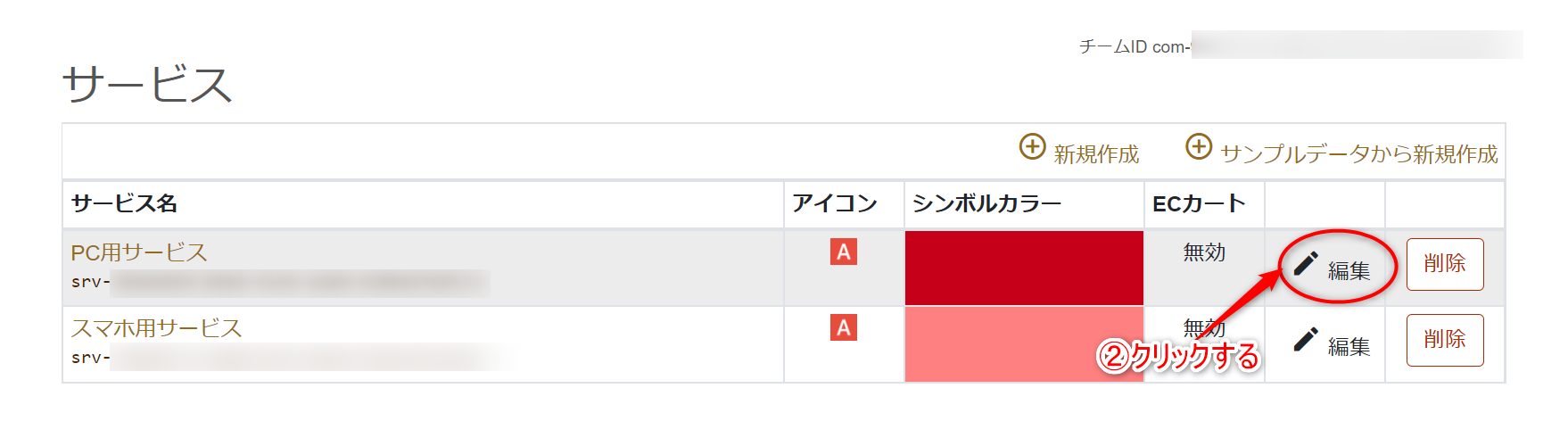Open the スマホ用サービス link
Viewport: 1568px width, 446px height.
tap(157, 328)
